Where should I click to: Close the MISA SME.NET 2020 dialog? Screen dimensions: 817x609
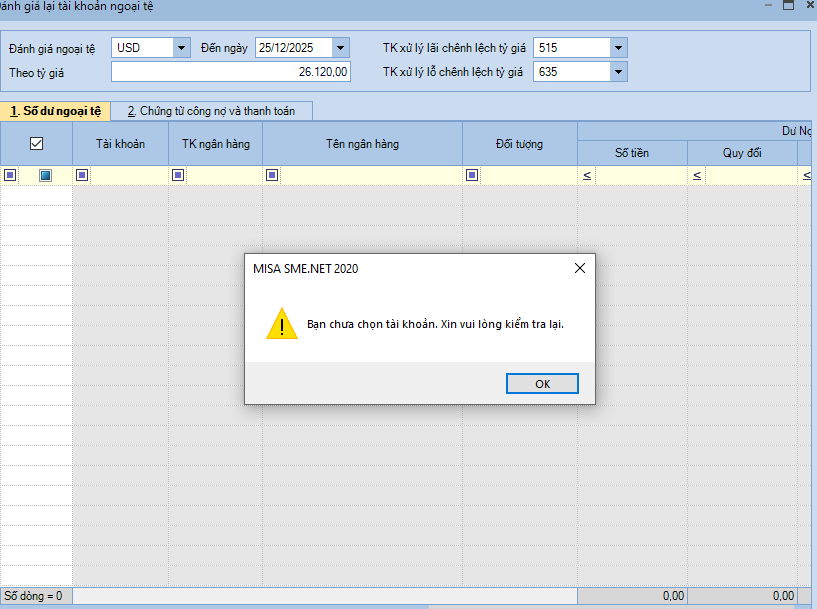click(579, 268)
